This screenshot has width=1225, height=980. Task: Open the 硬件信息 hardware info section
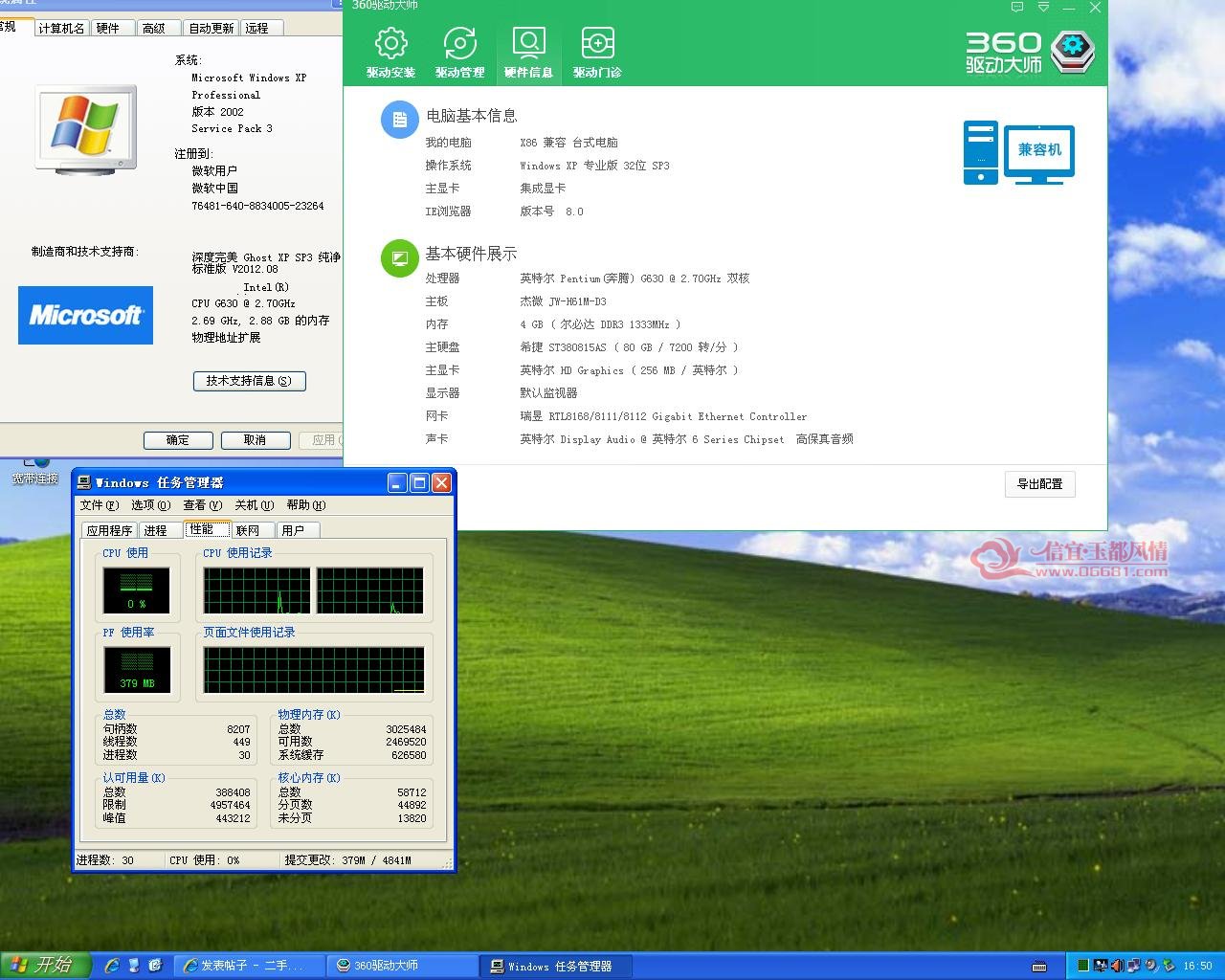click(x=528, y=52)
